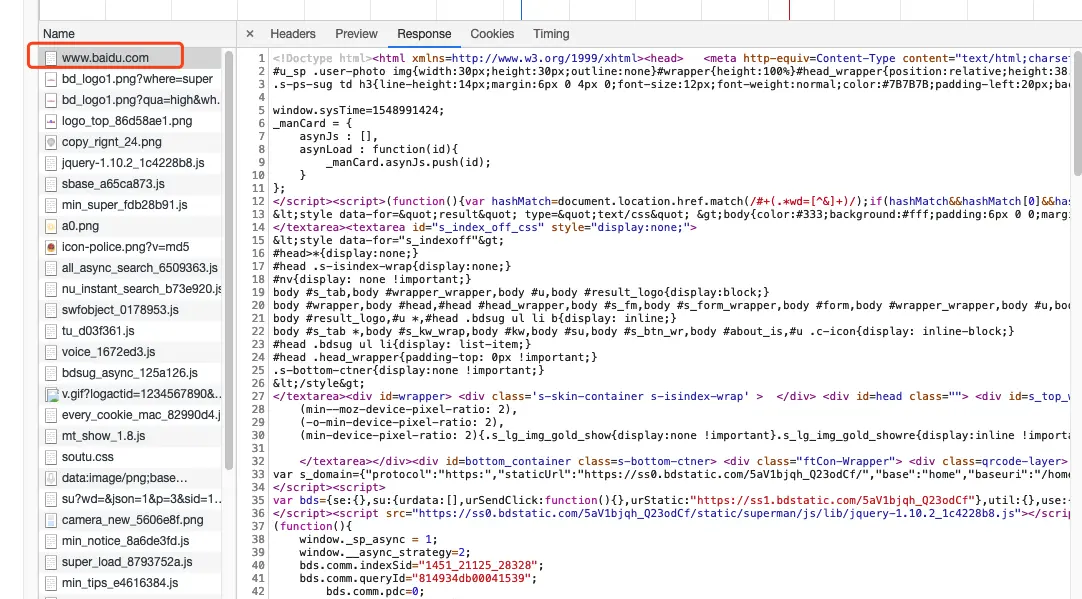This screenshot has width=1082, height=599.
Task: Select bd_logo1.png?where=super request
Action: (130, 79)
